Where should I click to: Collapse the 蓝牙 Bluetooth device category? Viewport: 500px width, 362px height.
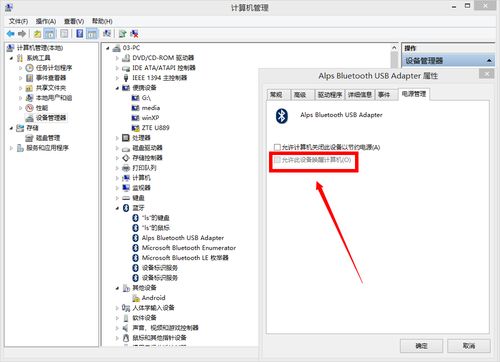(x=117, y=208)
